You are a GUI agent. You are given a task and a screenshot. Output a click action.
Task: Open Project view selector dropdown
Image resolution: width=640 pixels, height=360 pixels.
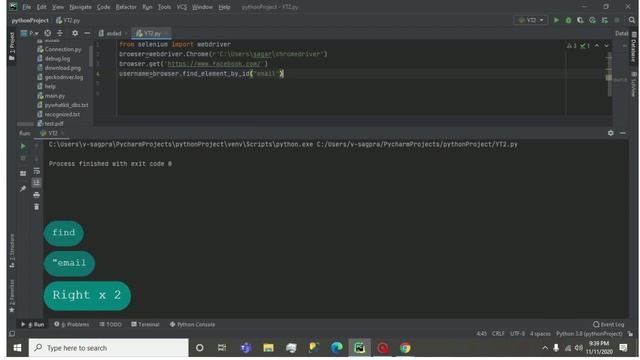tap(30, 33)
